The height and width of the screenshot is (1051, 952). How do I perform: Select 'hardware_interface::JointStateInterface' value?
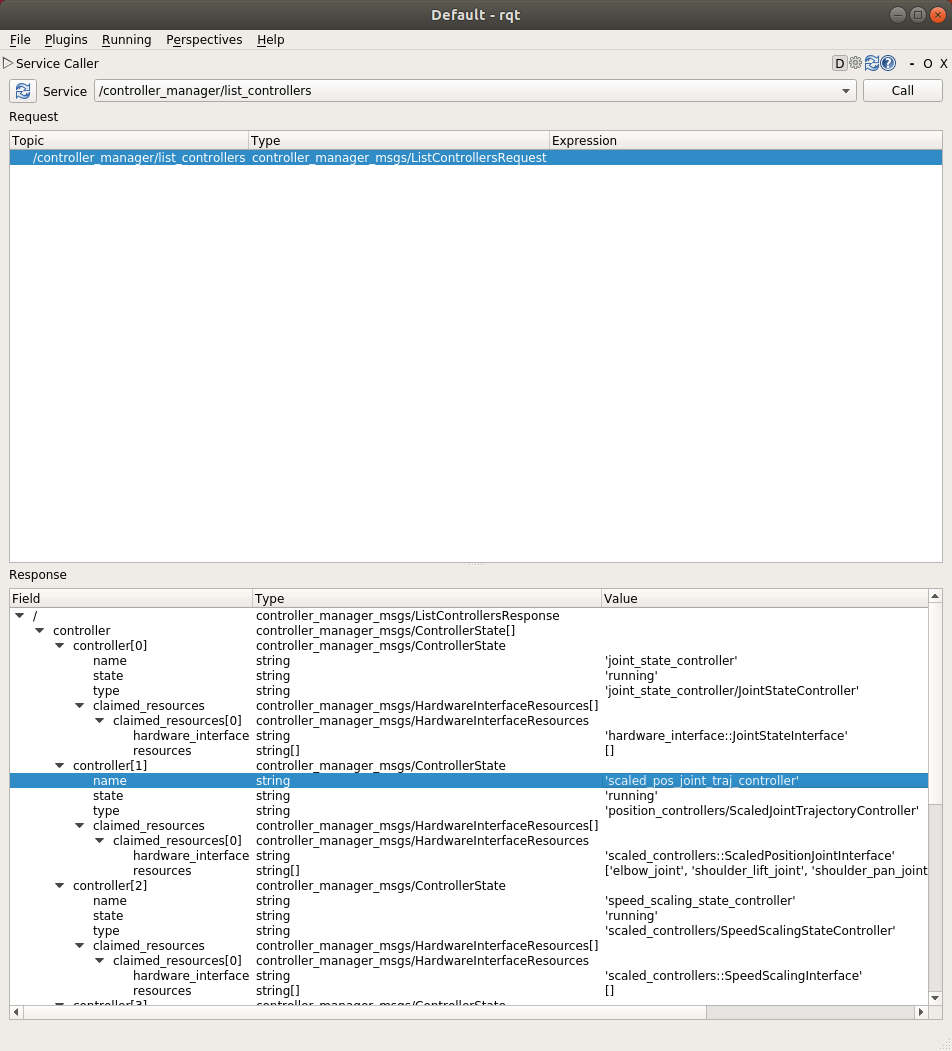[726, 736]
